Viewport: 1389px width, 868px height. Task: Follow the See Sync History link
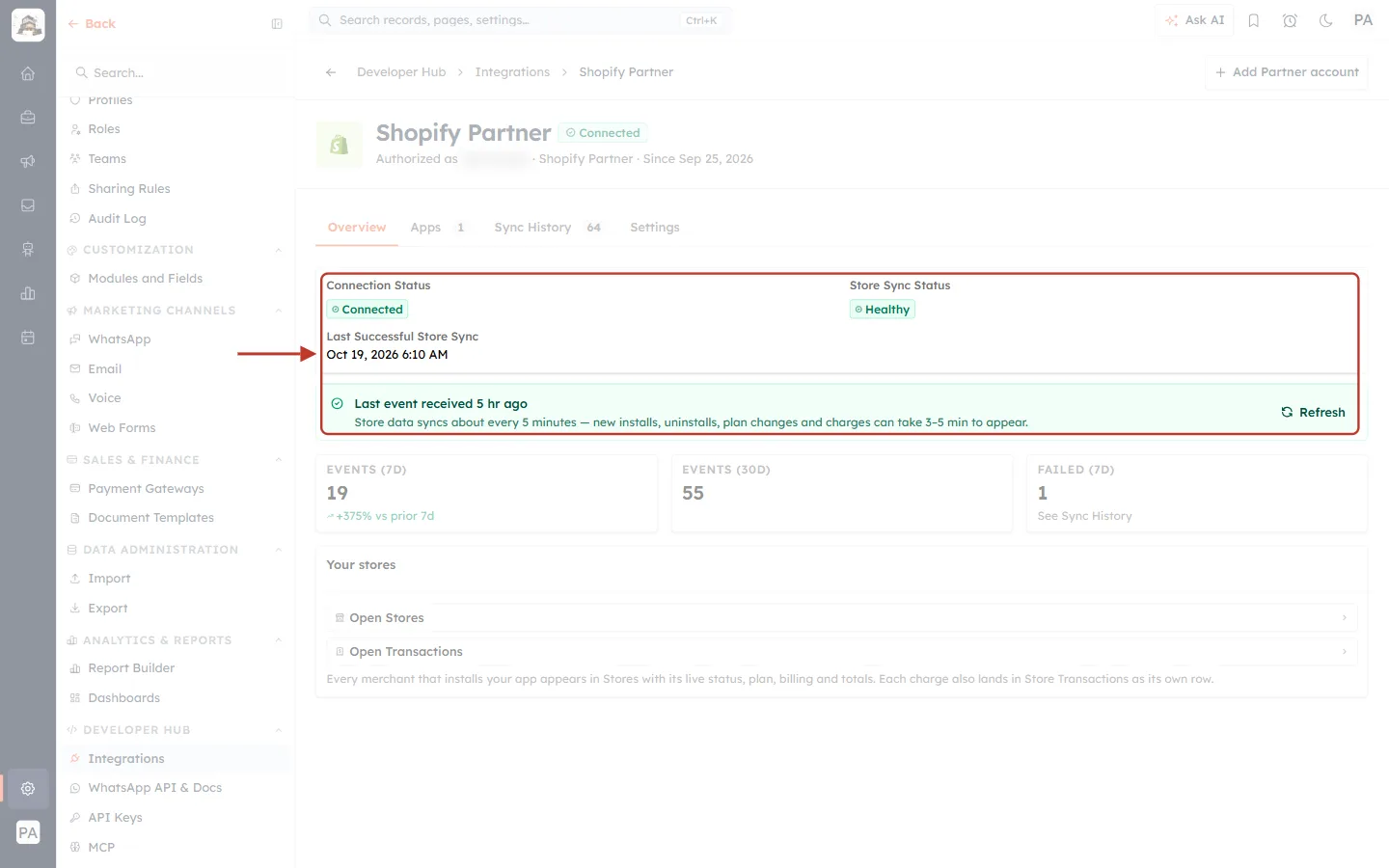[x=1084, y=516]
